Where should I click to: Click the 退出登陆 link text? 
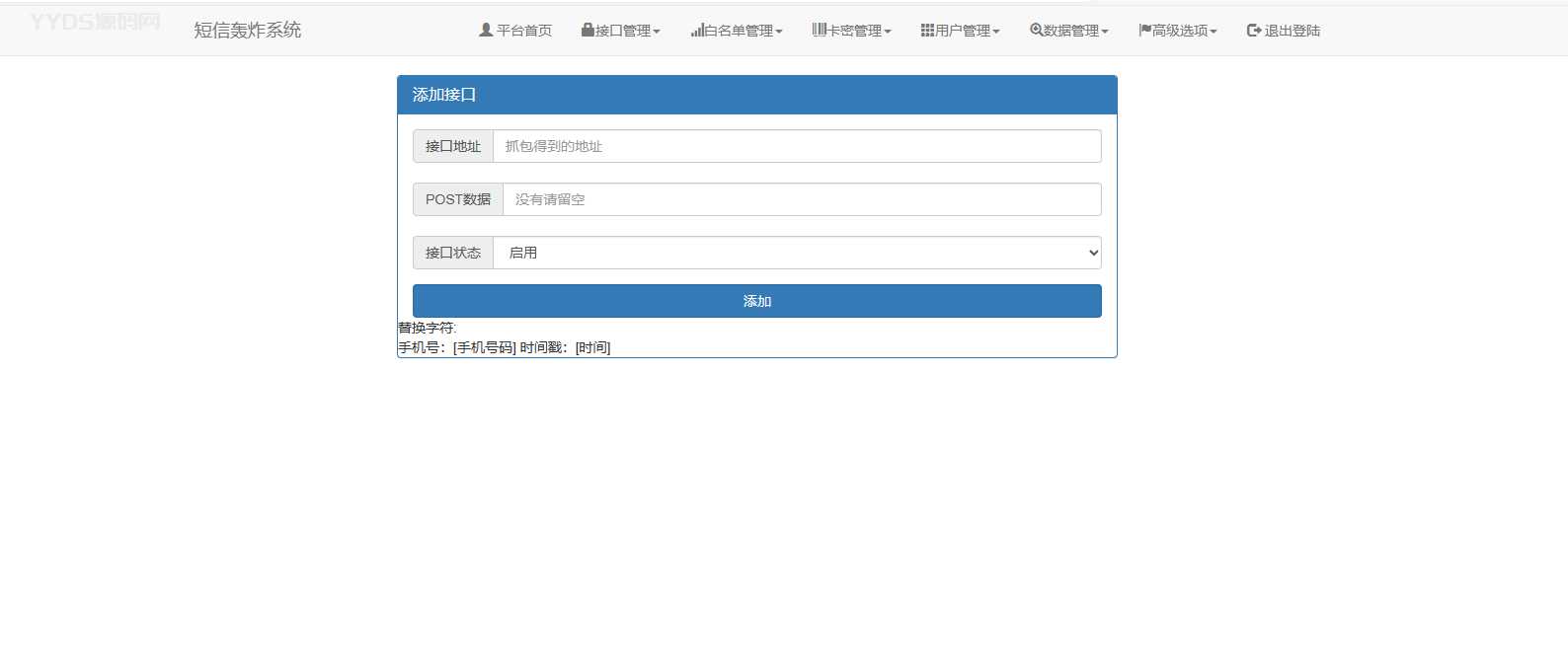tap(1292, 31)
